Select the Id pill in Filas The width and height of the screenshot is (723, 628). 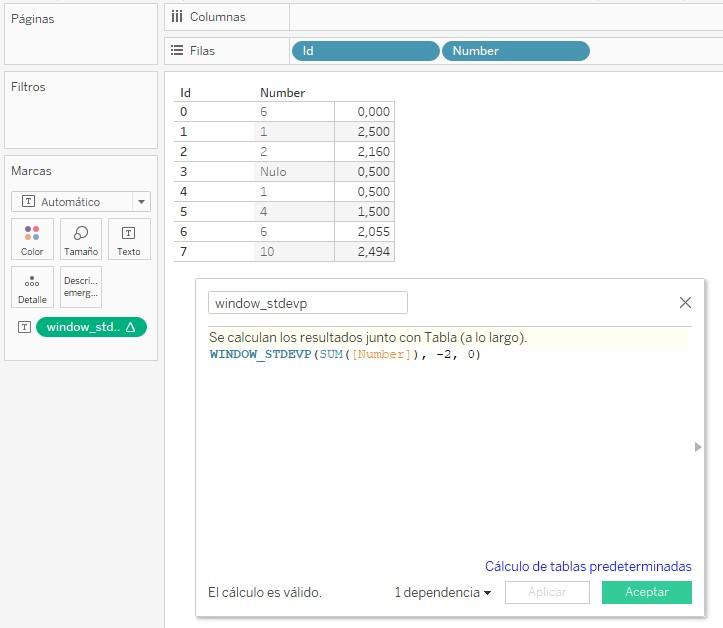(x=365, y=51)
